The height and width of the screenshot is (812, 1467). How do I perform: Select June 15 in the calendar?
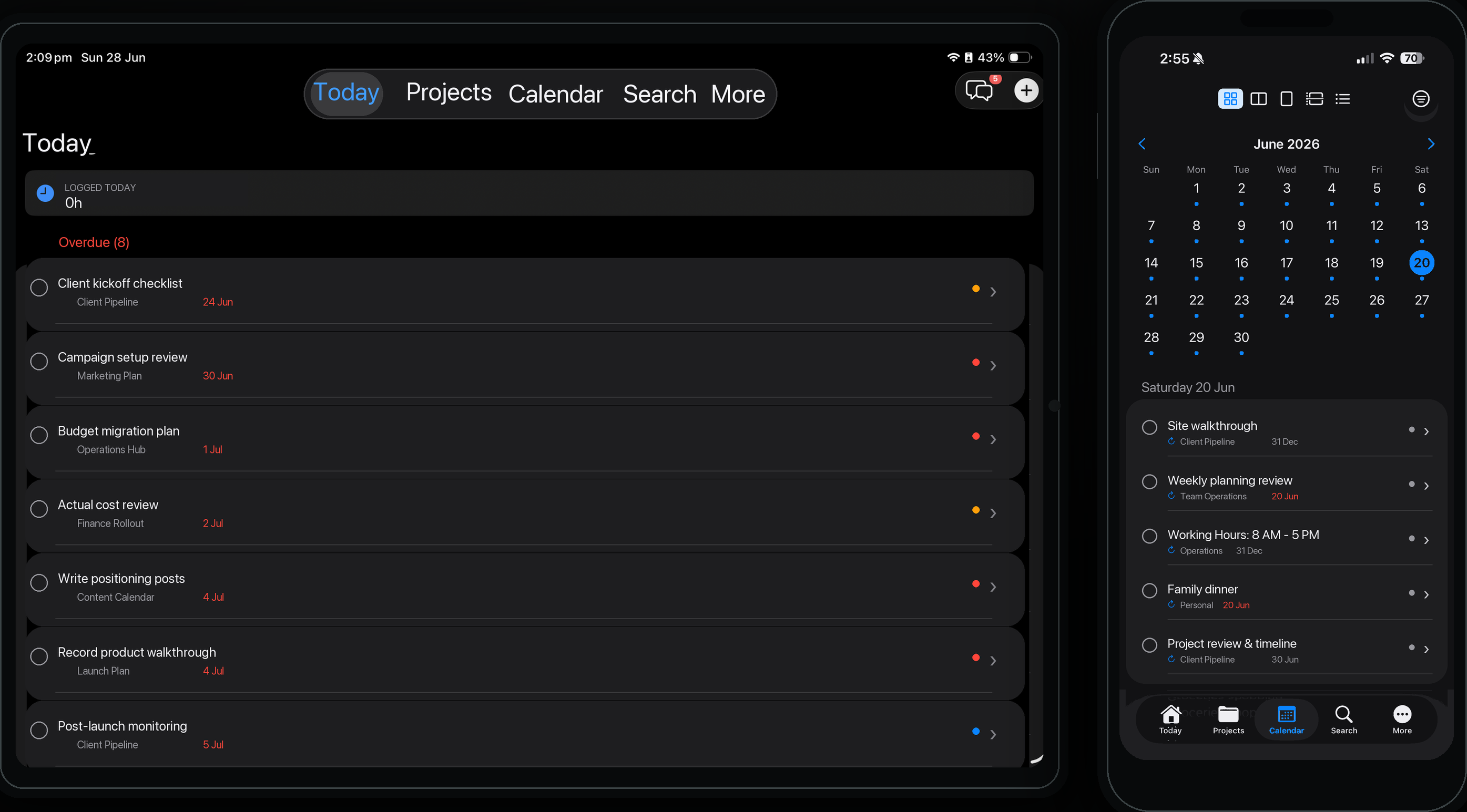coord(1196,263)
